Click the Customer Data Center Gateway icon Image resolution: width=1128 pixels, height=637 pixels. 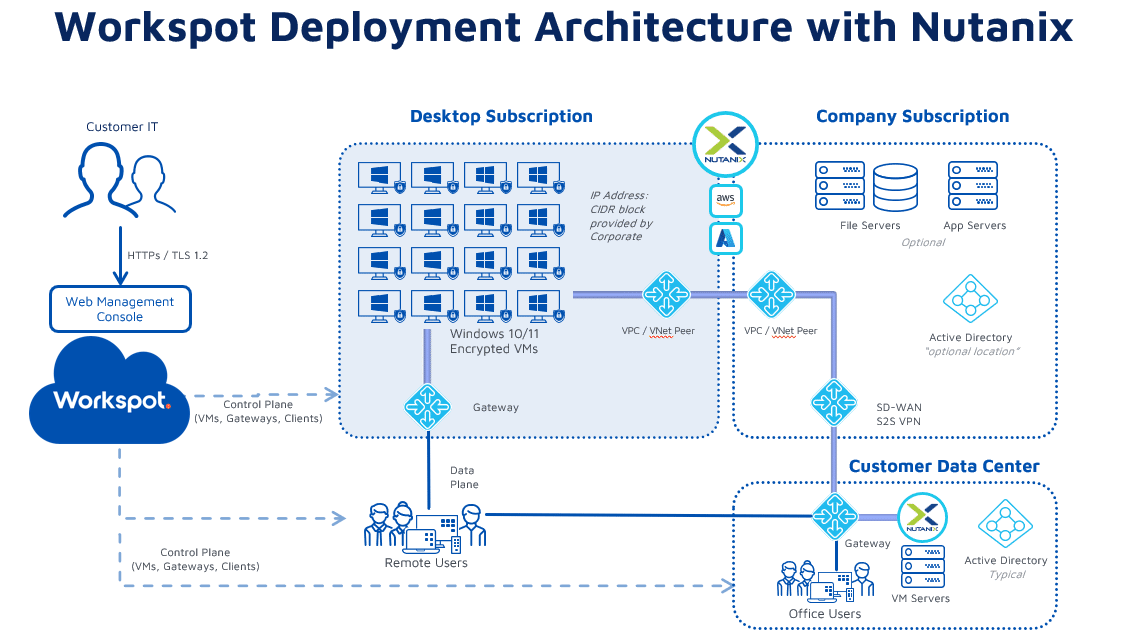point(834,516)
